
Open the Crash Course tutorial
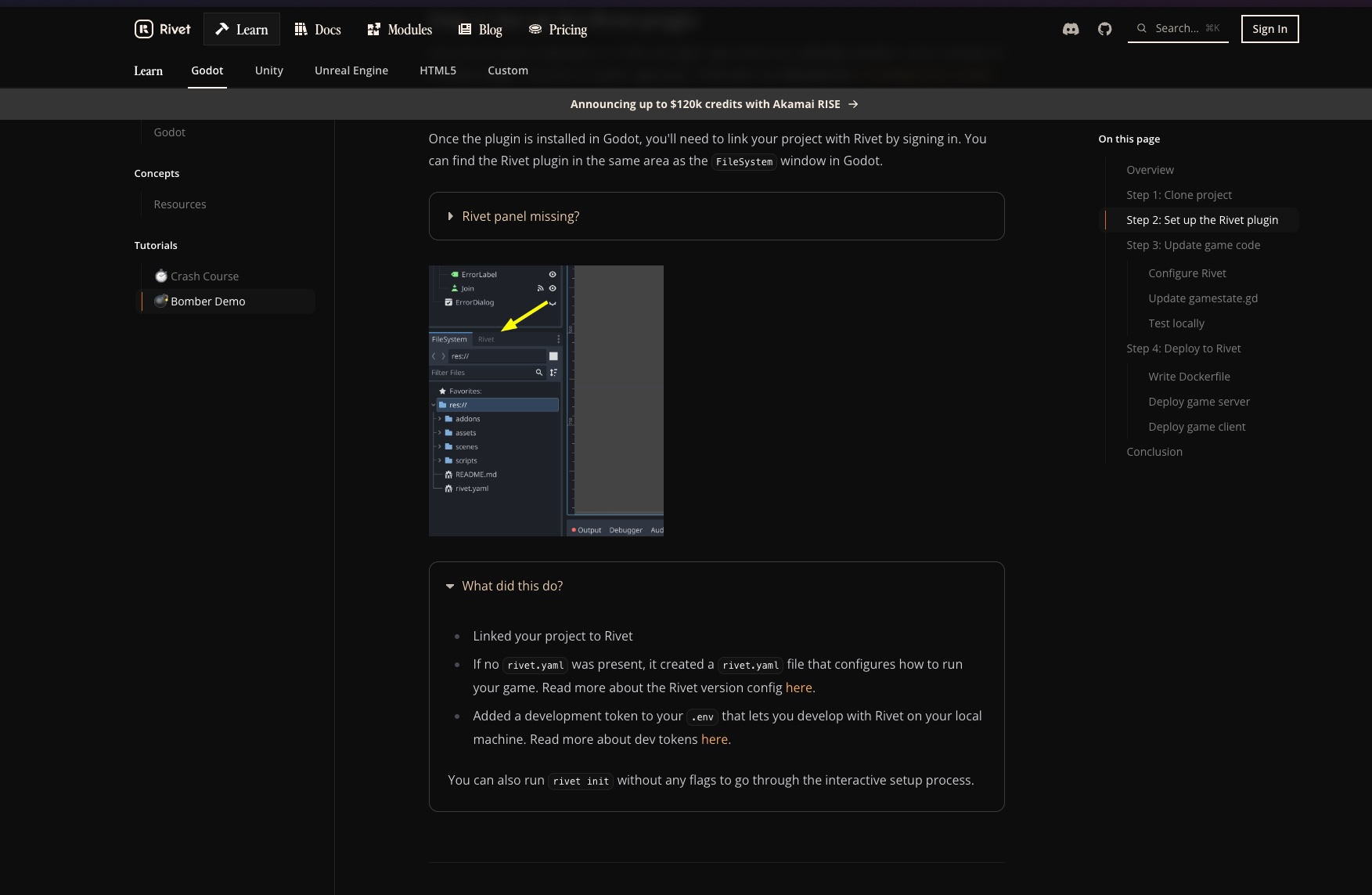point(204,276)
